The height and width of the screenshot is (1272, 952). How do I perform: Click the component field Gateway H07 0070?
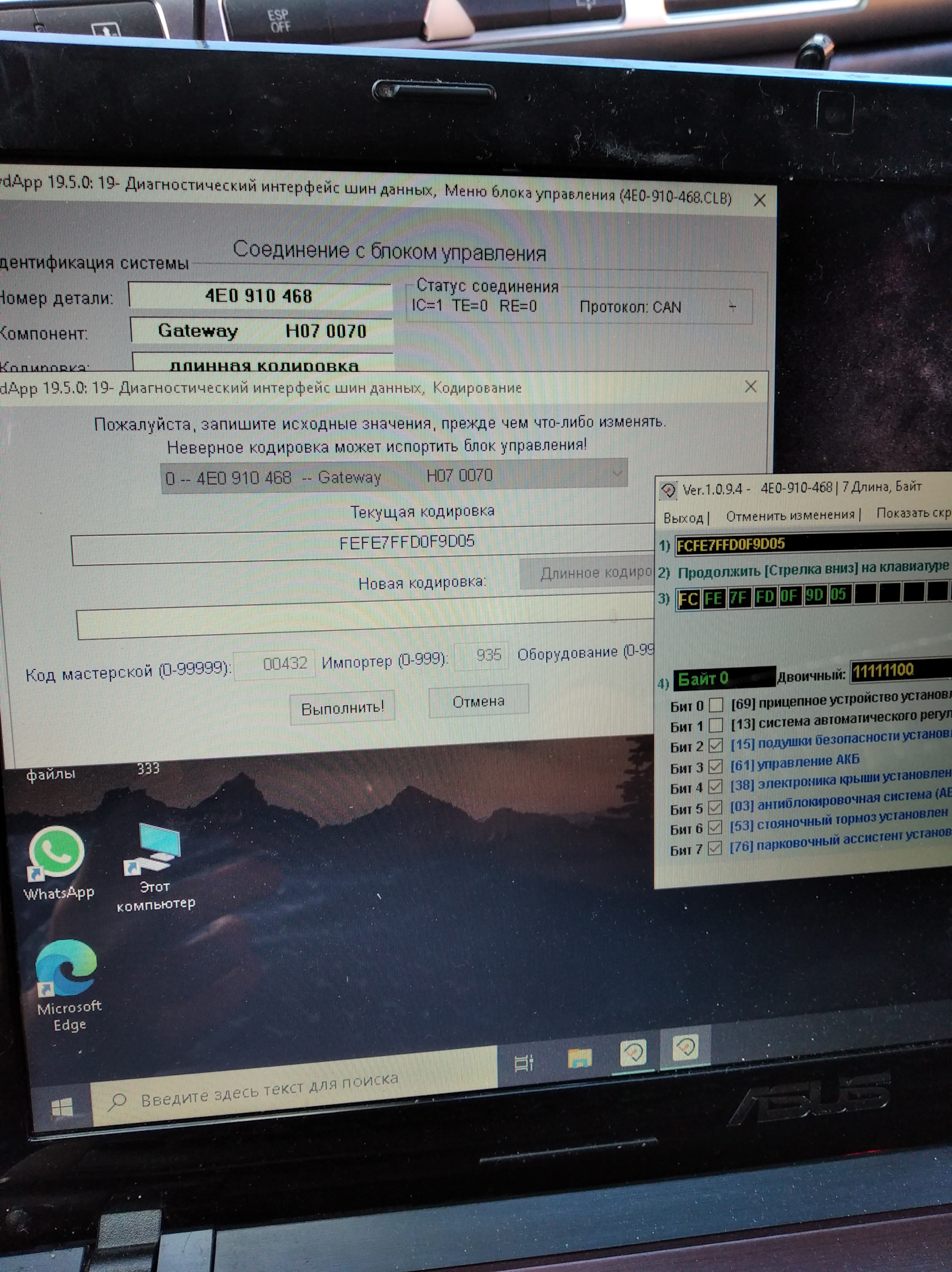(262, 331)
